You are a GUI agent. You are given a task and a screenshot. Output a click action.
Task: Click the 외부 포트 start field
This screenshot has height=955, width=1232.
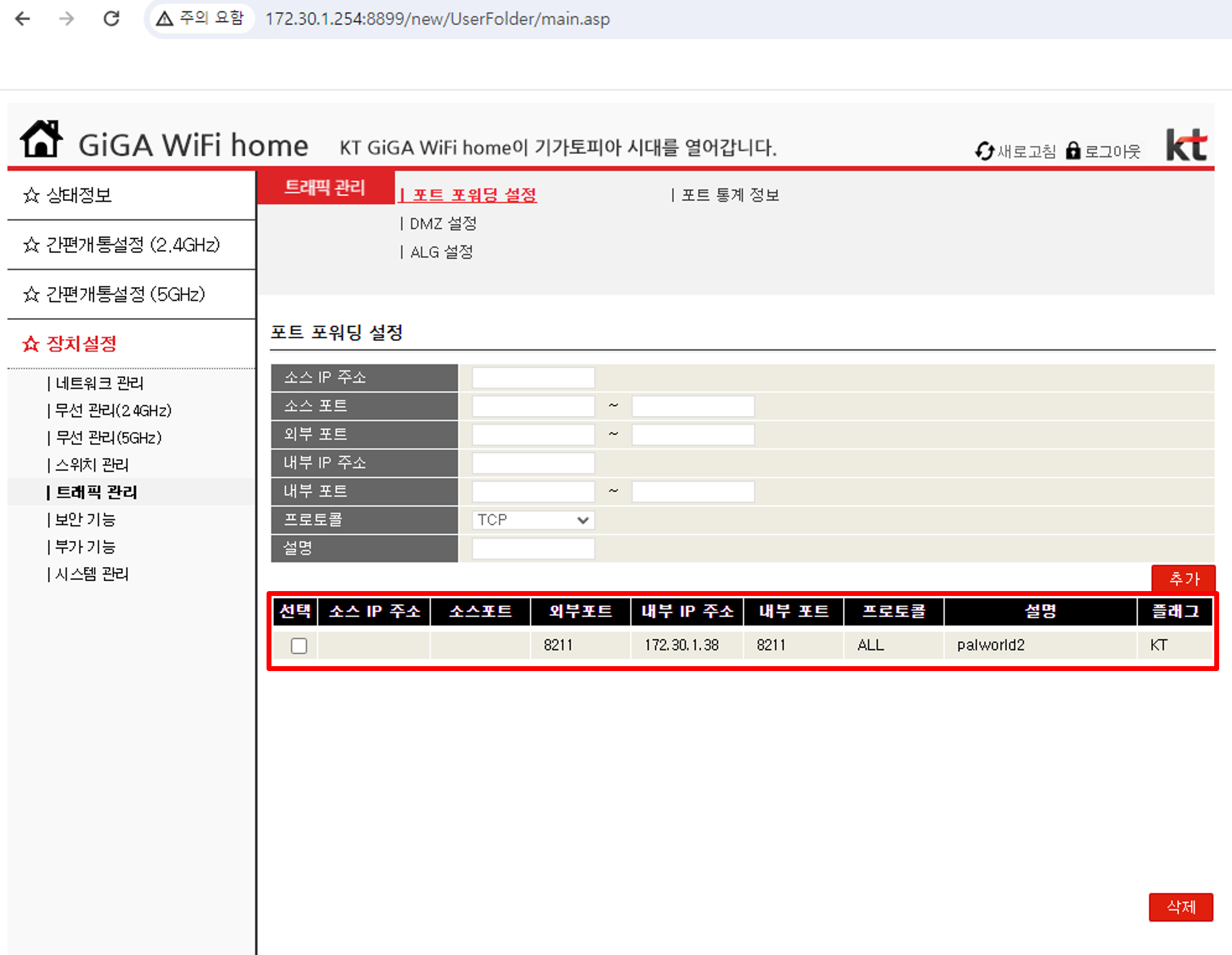click(x=533, y=435)
